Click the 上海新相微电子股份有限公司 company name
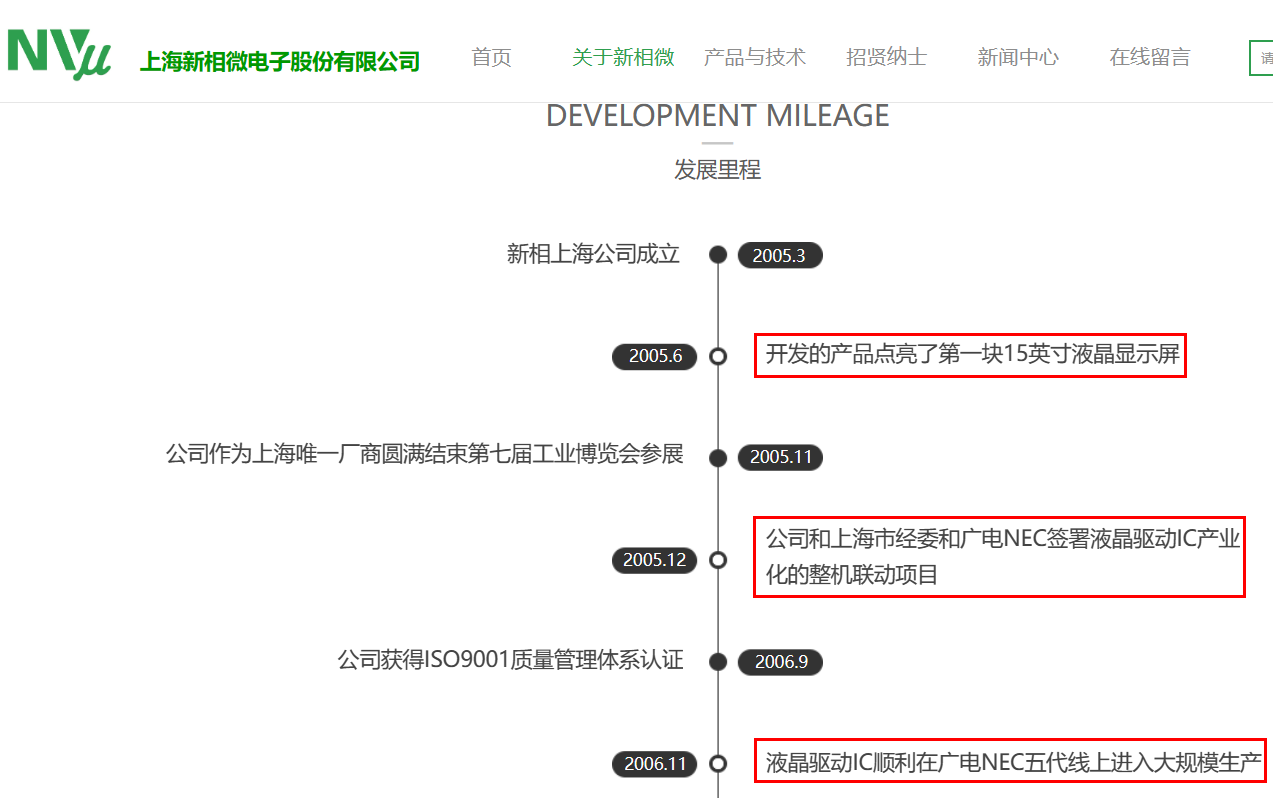 tap(279, 62)
